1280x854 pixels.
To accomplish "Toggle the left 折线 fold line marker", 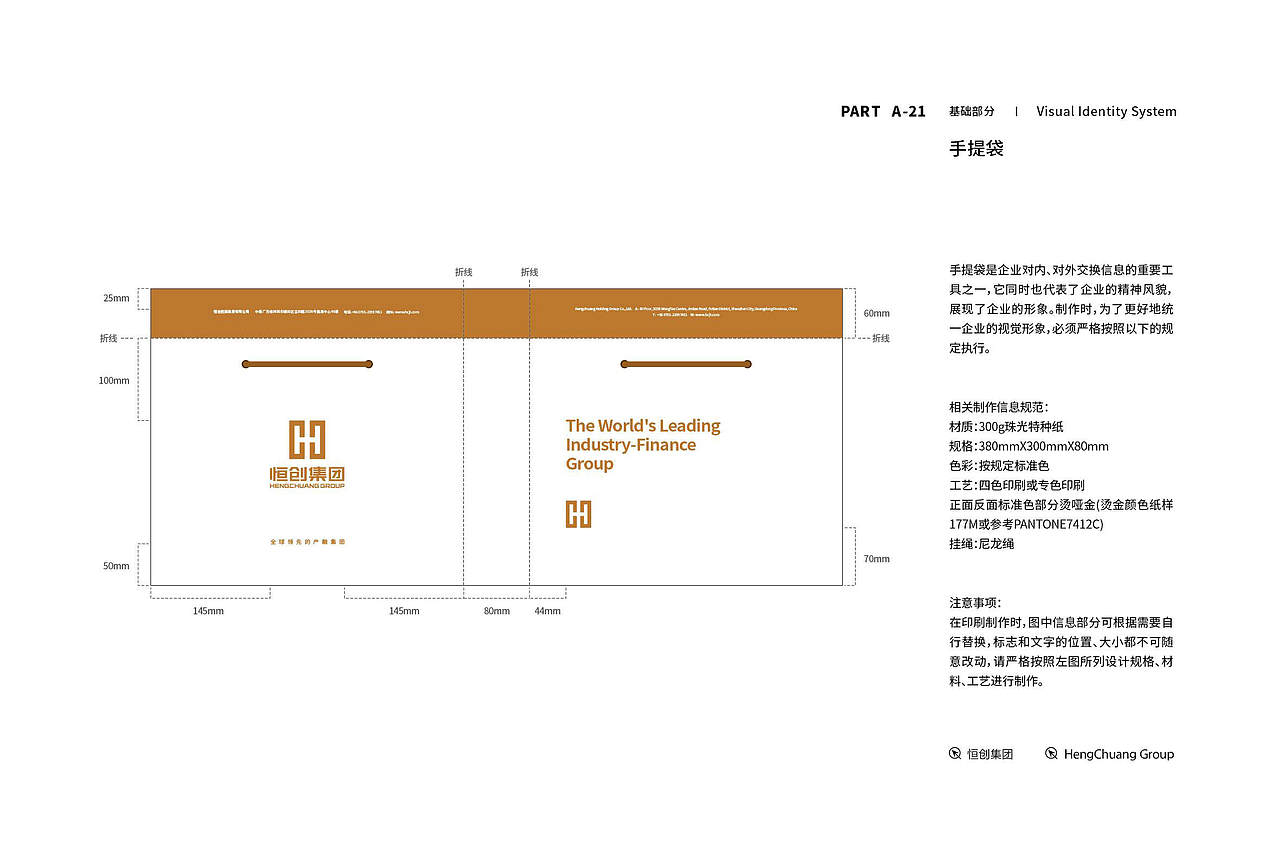I will pos(110,338).
